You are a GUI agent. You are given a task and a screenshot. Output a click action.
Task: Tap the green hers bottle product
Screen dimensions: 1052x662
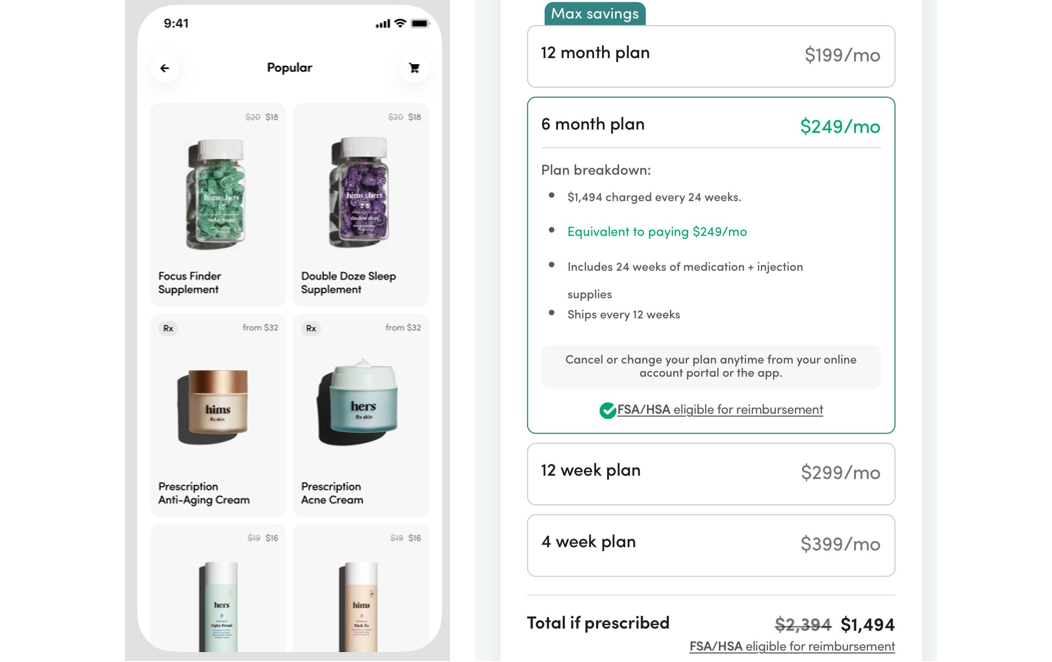click(221, 600)
